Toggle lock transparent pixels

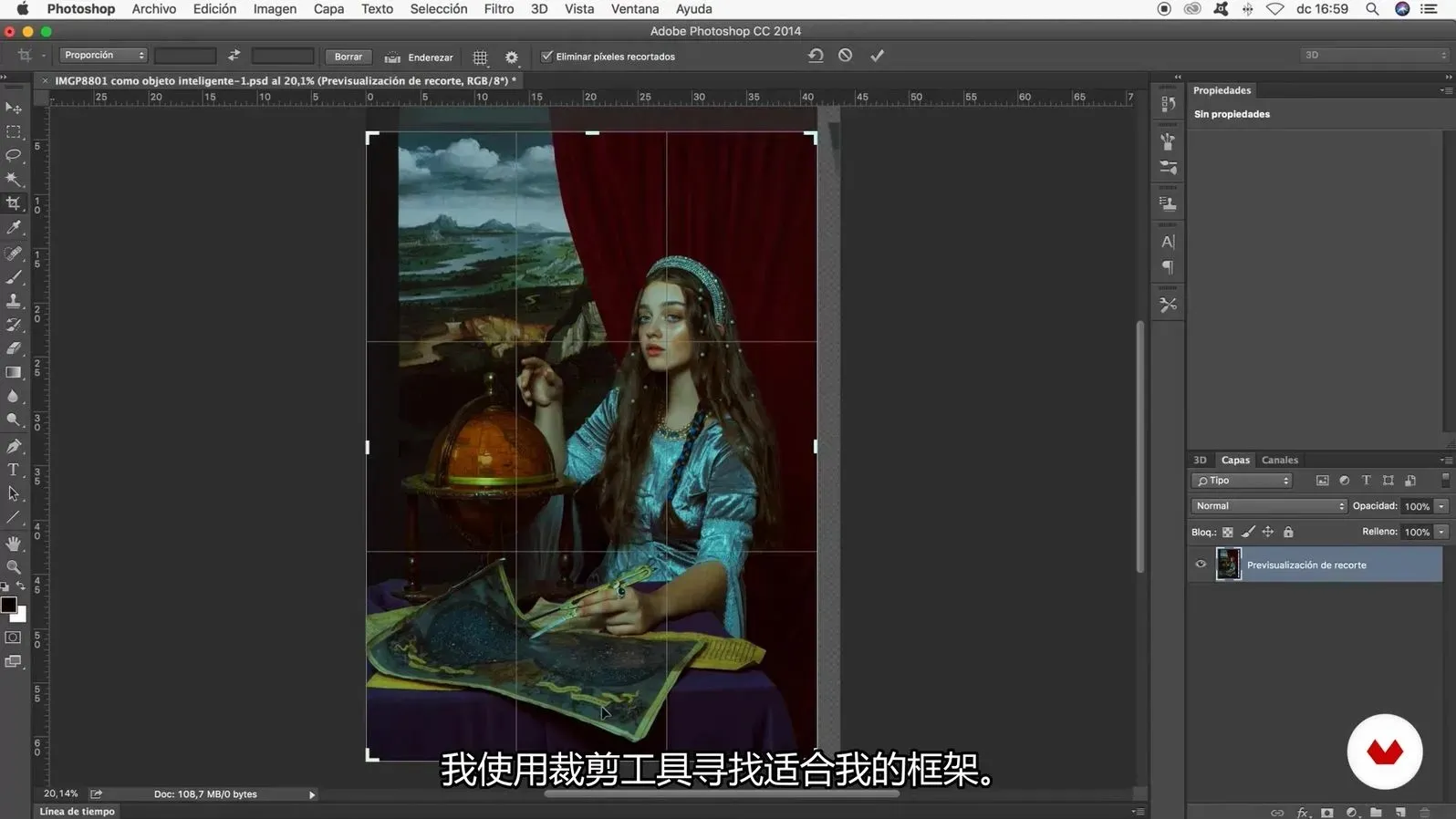(1228, 532)
